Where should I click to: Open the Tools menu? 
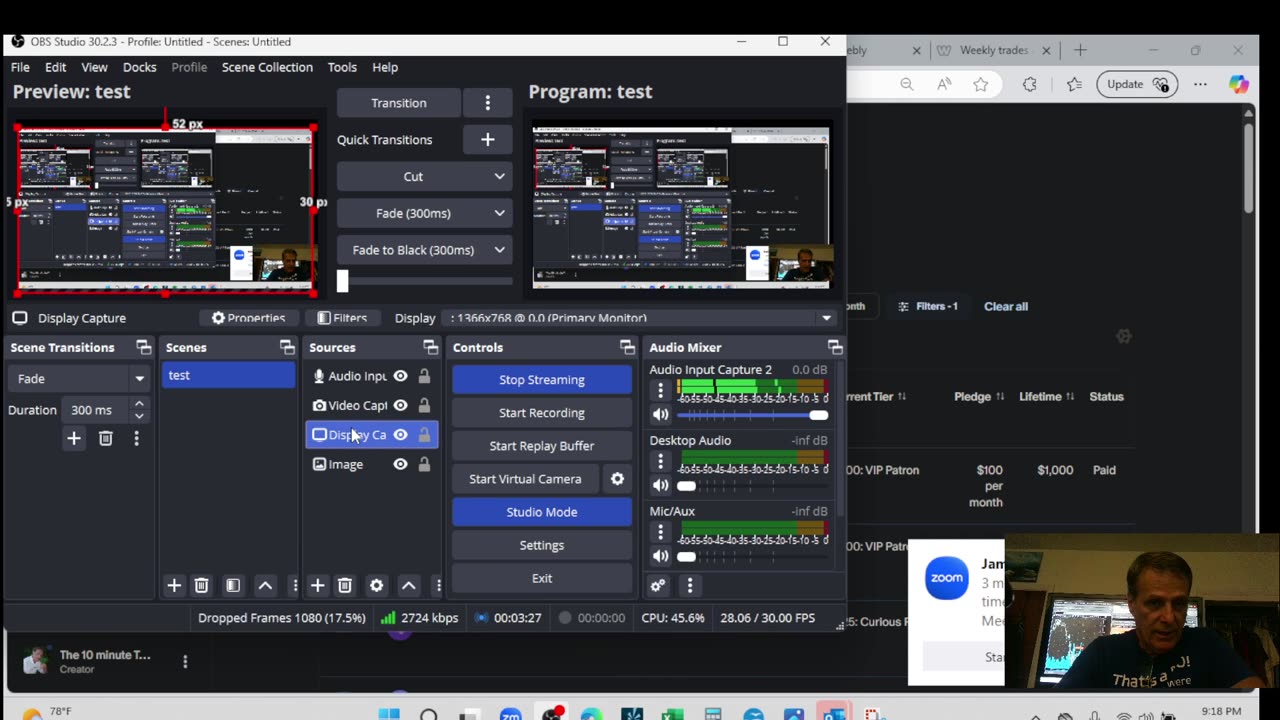pyautogui.click(x=342, y=67)
